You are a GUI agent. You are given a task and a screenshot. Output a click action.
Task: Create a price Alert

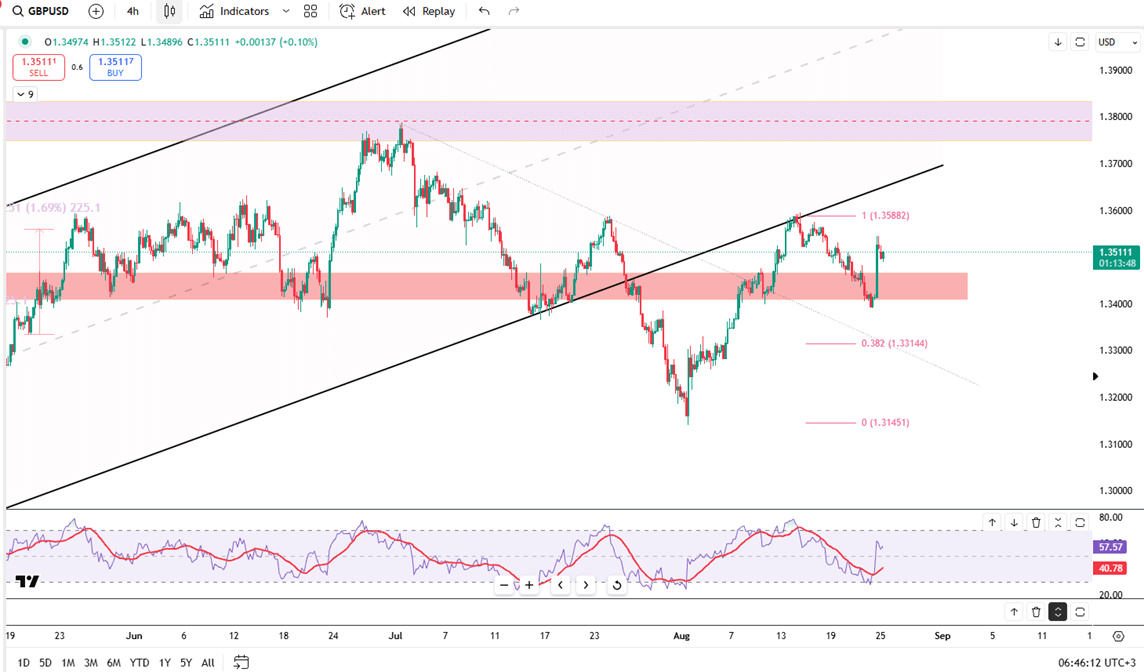(362, 11)
